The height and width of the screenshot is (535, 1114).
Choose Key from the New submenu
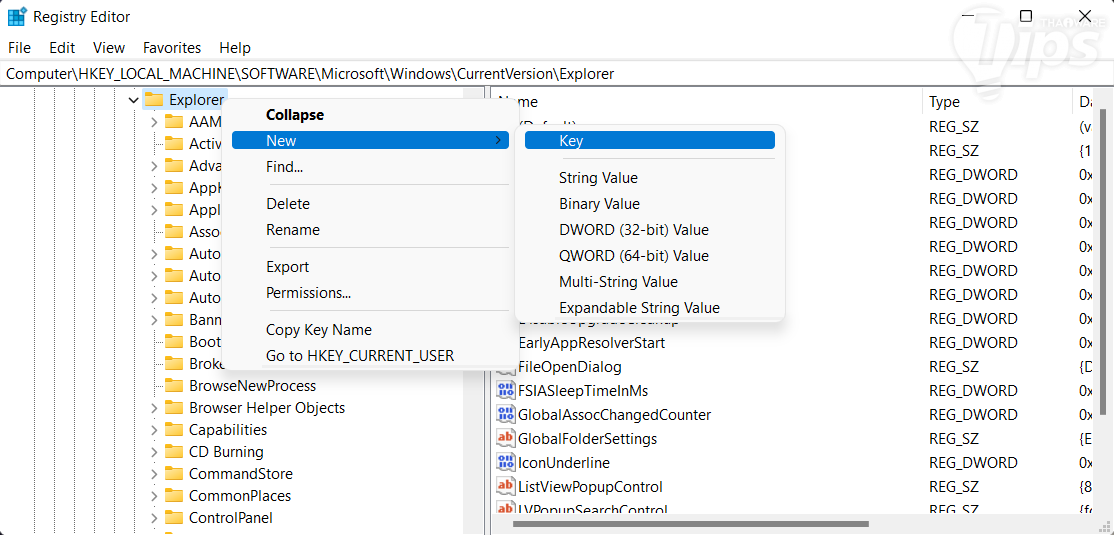(571, 141)
